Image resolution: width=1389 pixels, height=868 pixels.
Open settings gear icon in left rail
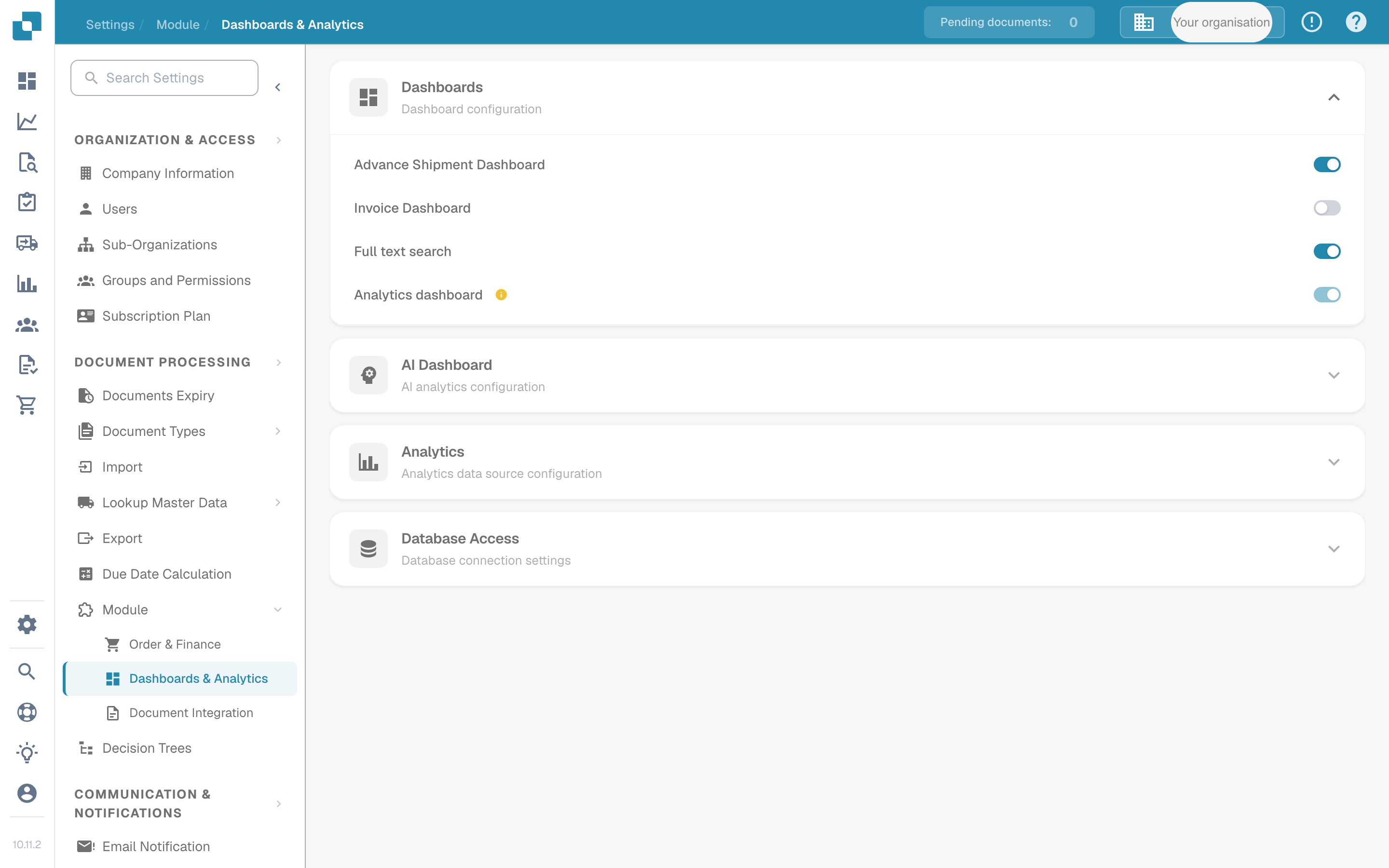(27, 624)
